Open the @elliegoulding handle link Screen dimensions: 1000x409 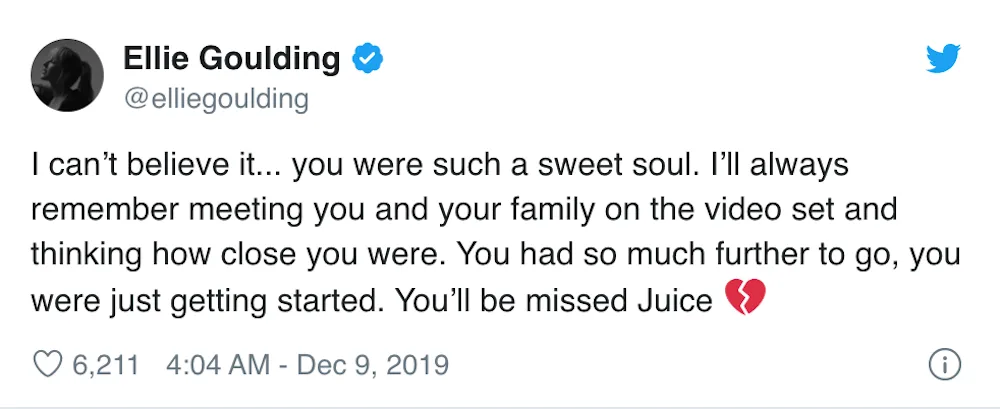coord(215,100)
